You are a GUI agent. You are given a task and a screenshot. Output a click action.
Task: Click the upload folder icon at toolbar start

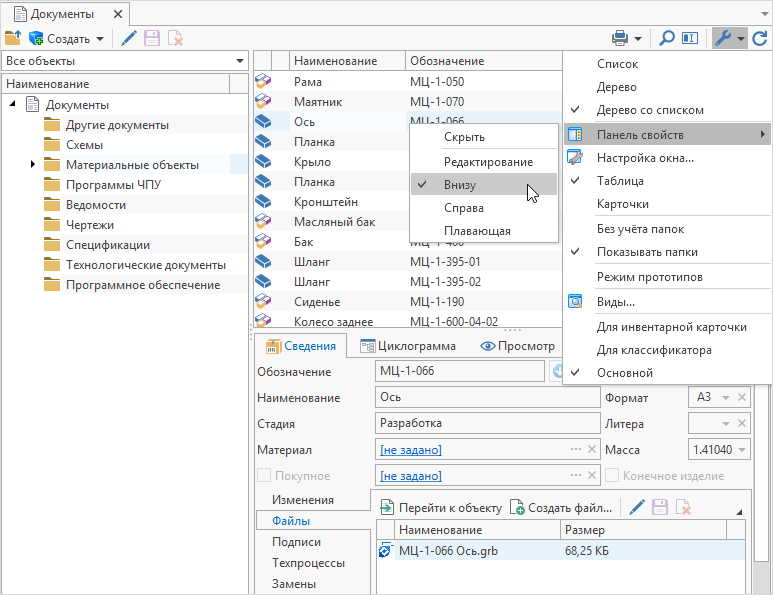click(x=12, y=39)
